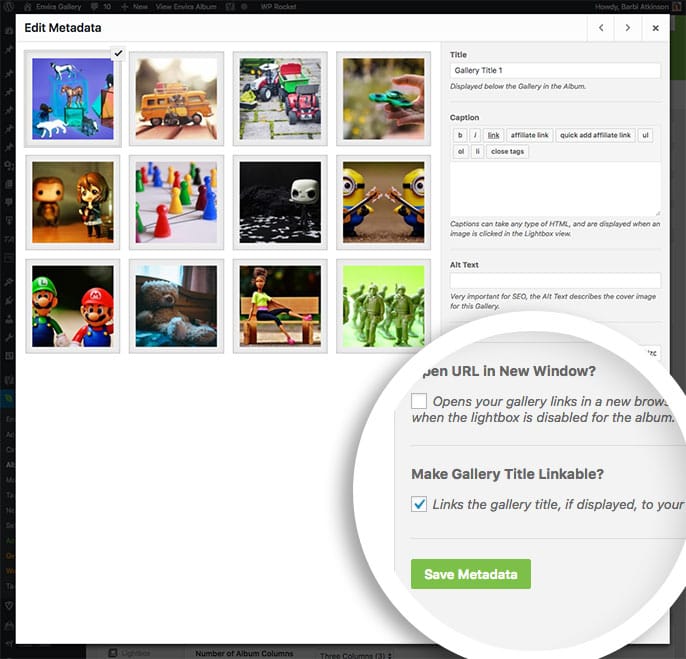Click the 'ul' caption button
This screenshot has width=686, height=659.
[645, 135]
